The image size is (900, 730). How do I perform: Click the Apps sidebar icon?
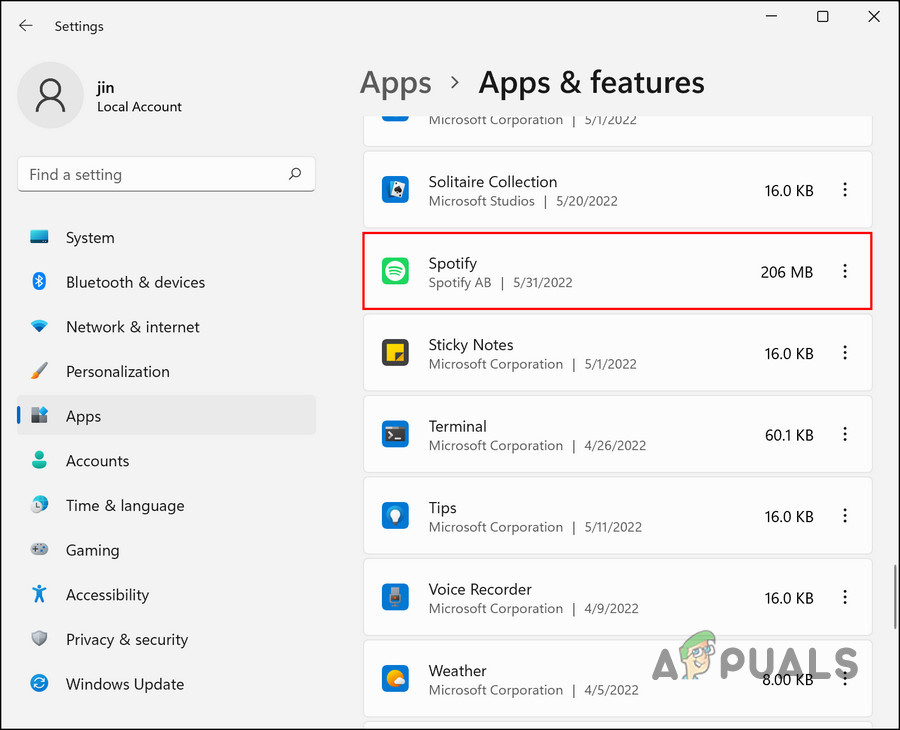39,415
